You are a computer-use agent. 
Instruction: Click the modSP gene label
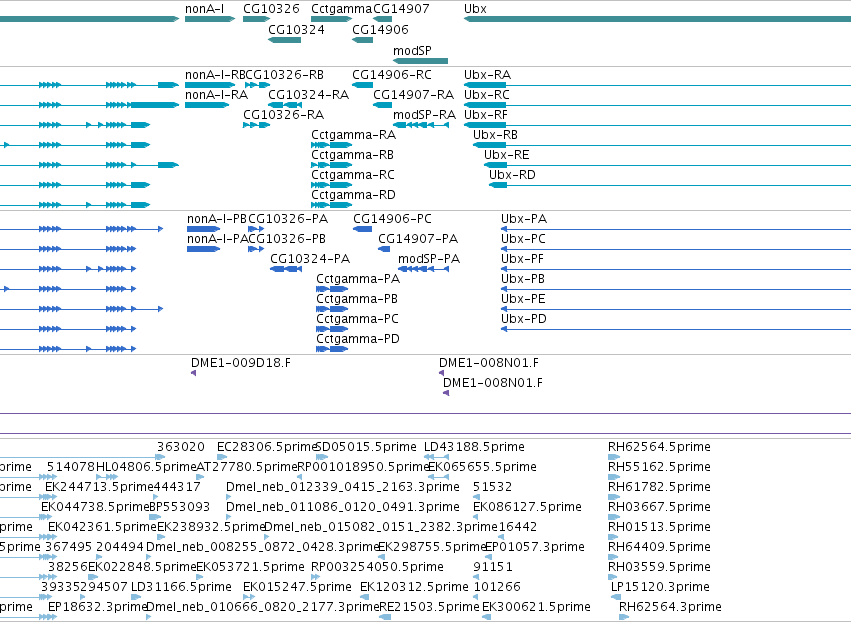(x=412, y=50)
